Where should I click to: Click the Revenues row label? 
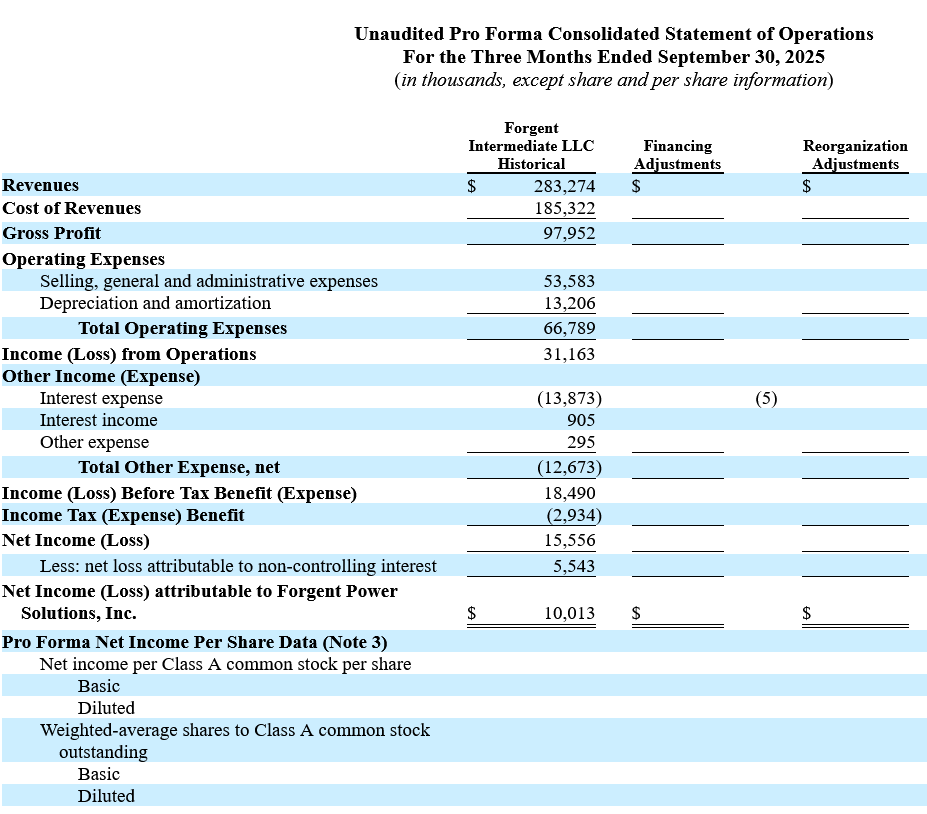click(x=40, y=185)
